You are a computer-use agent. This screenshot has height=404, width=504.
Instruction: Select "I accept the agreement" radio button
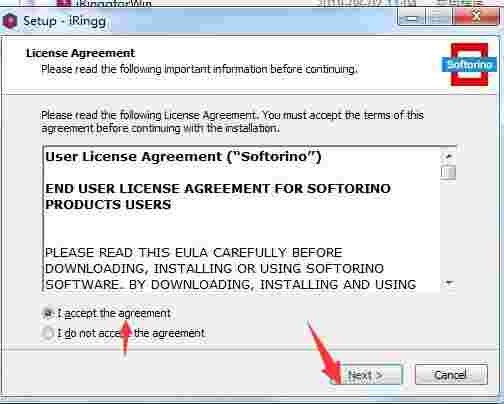[x=48, y=313]
